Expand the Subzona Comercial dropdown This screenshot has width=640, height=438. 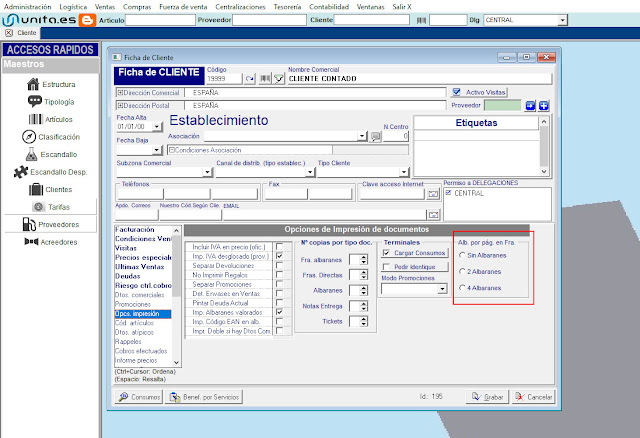point(207,172)
